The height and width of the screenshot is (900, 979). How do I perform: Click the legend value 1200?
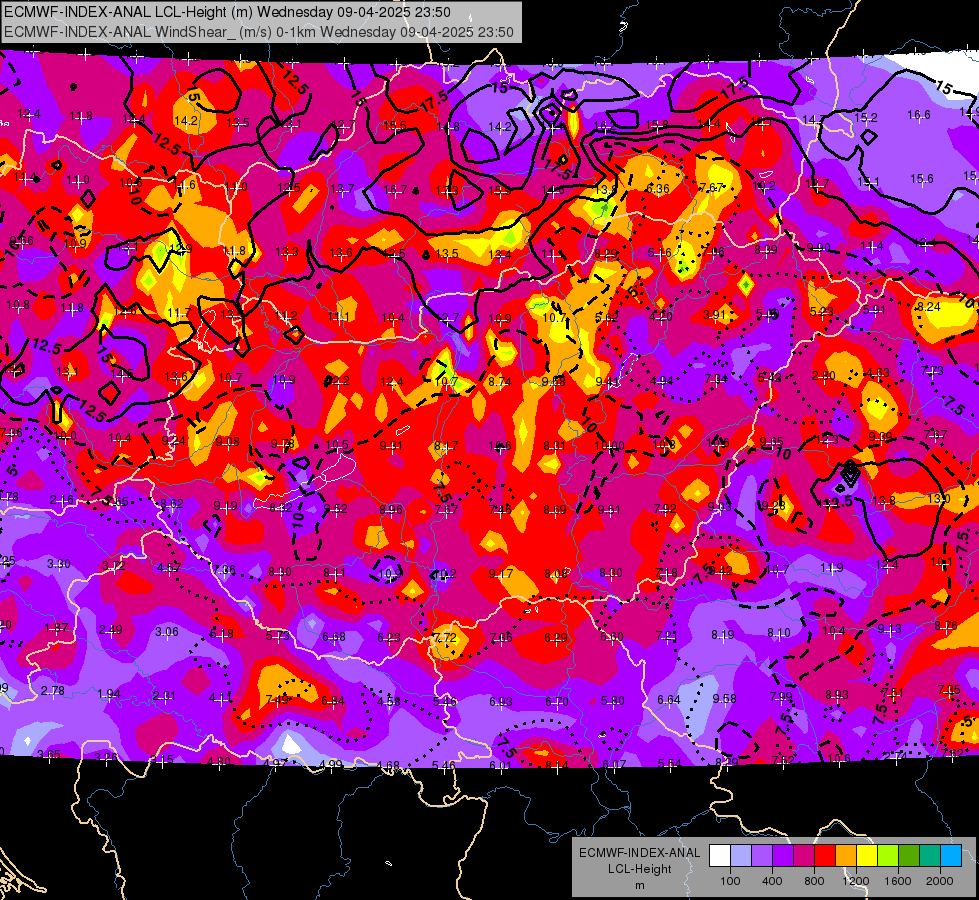(856, 881)
